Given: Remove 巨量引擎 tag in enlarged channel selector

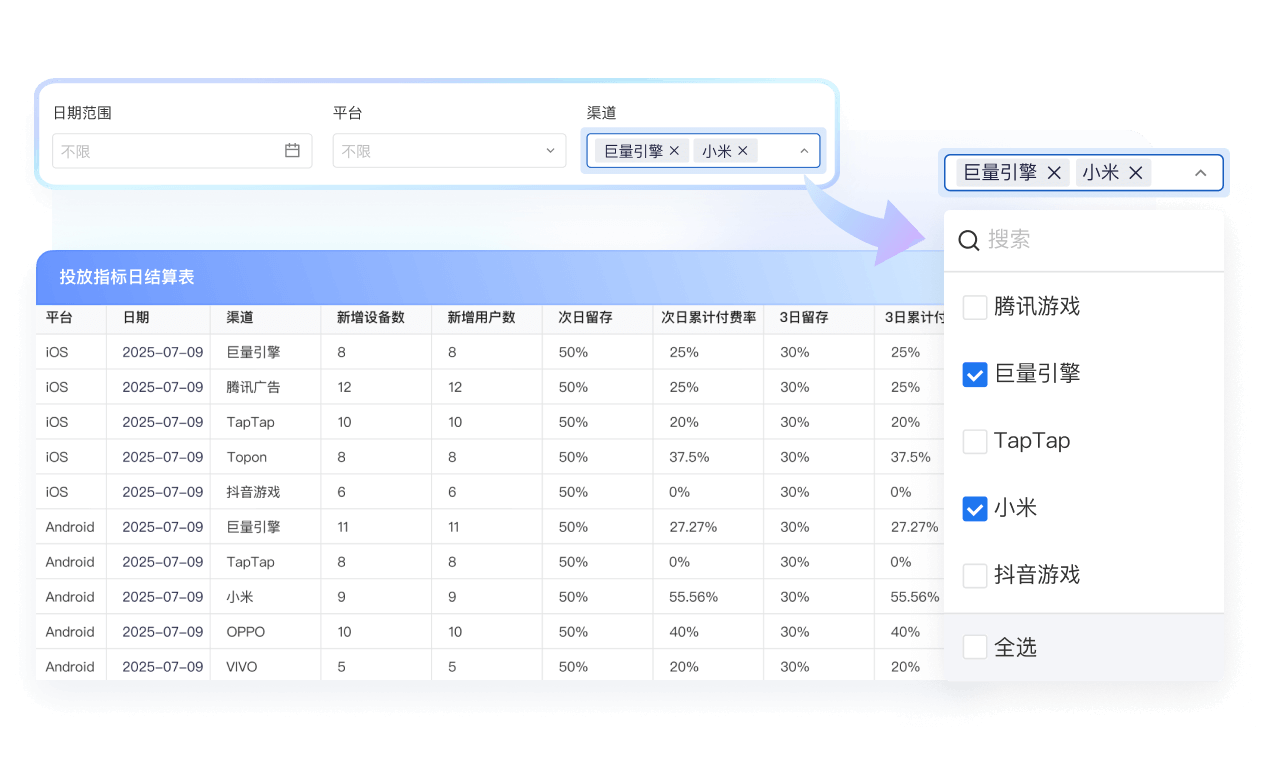Looking at the screenshot, I should click(x=1054, y=173).
